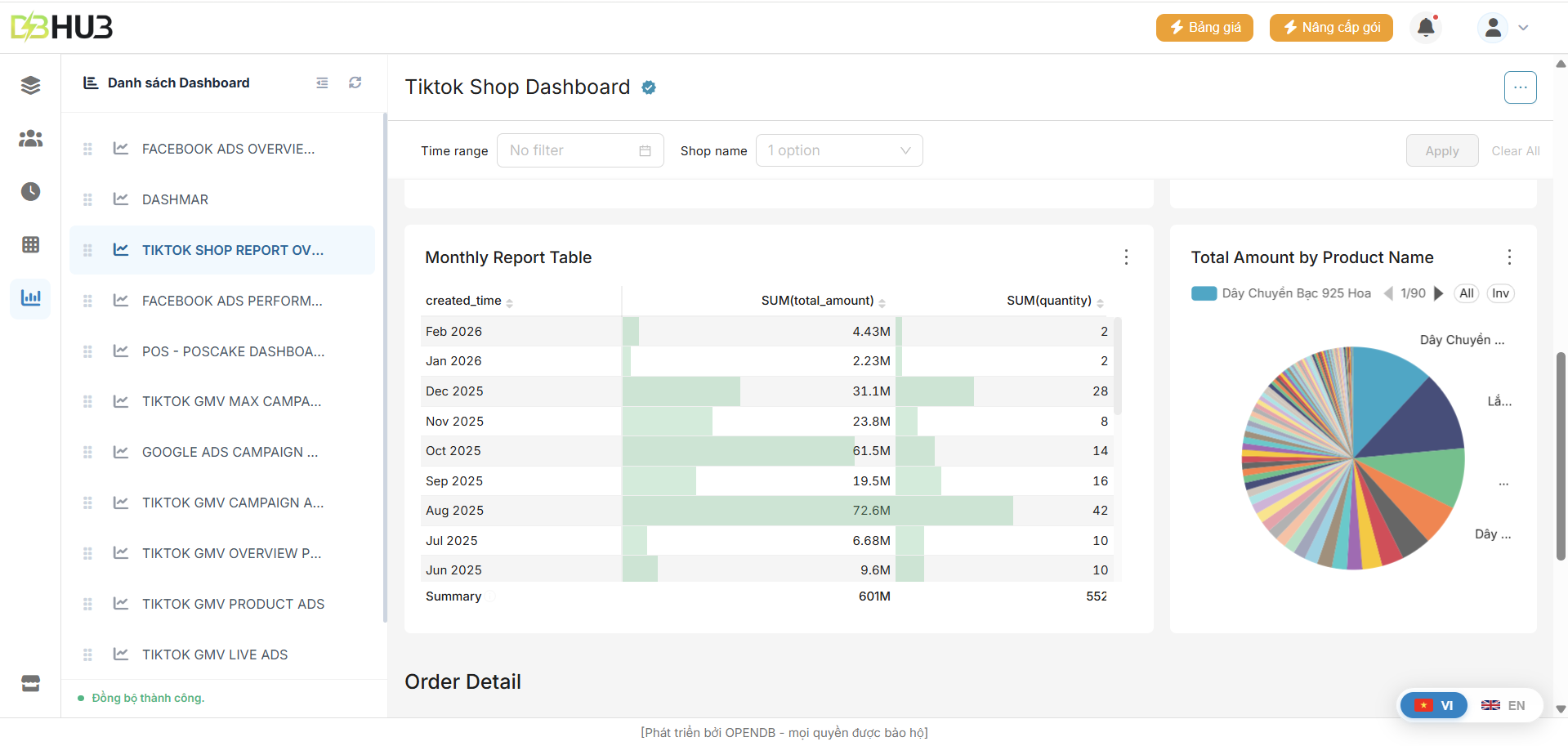Open the clock history sidebar icon

pos(30,191)
